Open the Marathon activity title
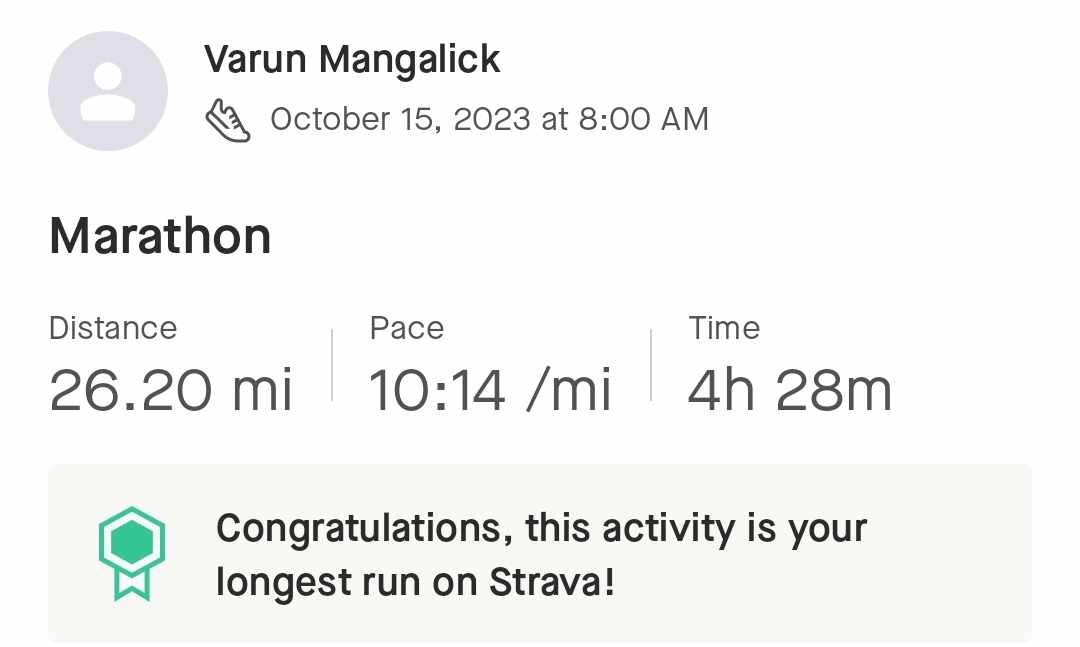 point(160,236)
